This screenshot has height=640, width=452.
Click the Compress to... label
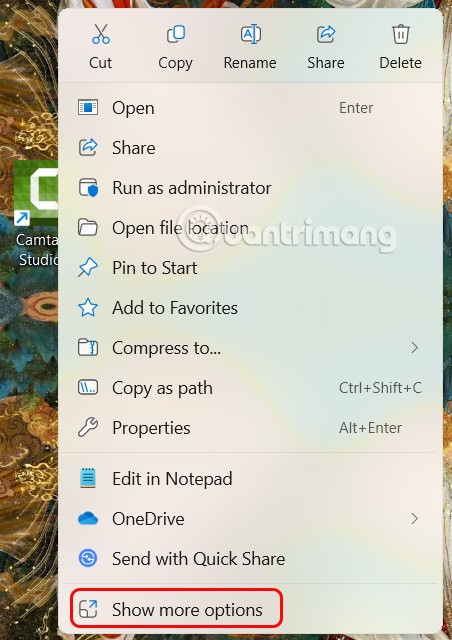tap(167, 348)
